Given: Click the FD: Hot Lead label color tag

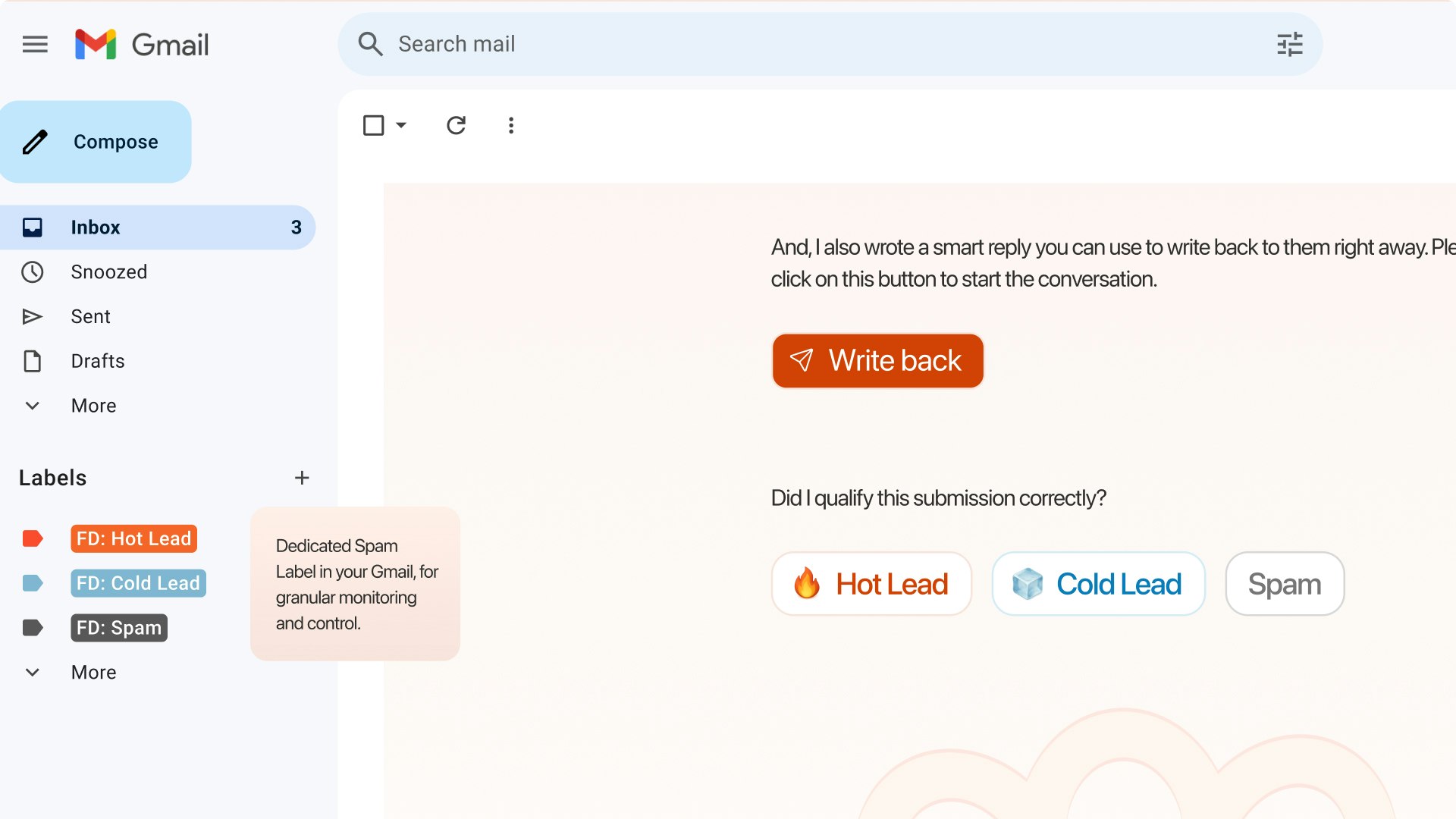Looking at the screenshot, I should tap(33, 538).
